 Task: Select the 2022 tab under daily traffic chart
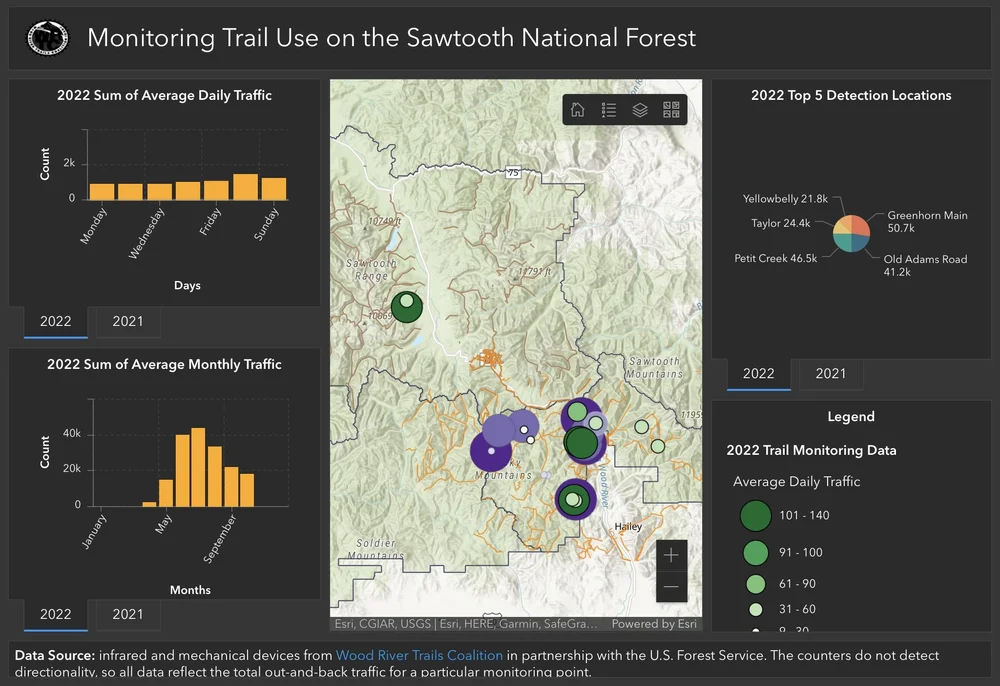tap(55, 322)
